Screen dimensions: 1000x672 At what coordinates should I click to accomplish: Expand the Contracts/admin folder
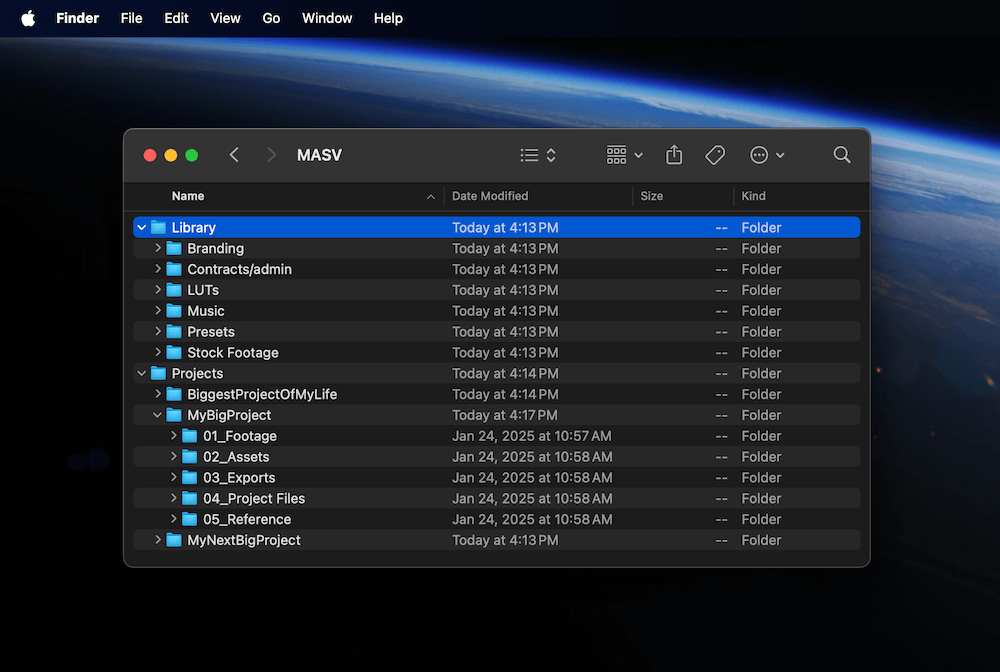(158, 269)
